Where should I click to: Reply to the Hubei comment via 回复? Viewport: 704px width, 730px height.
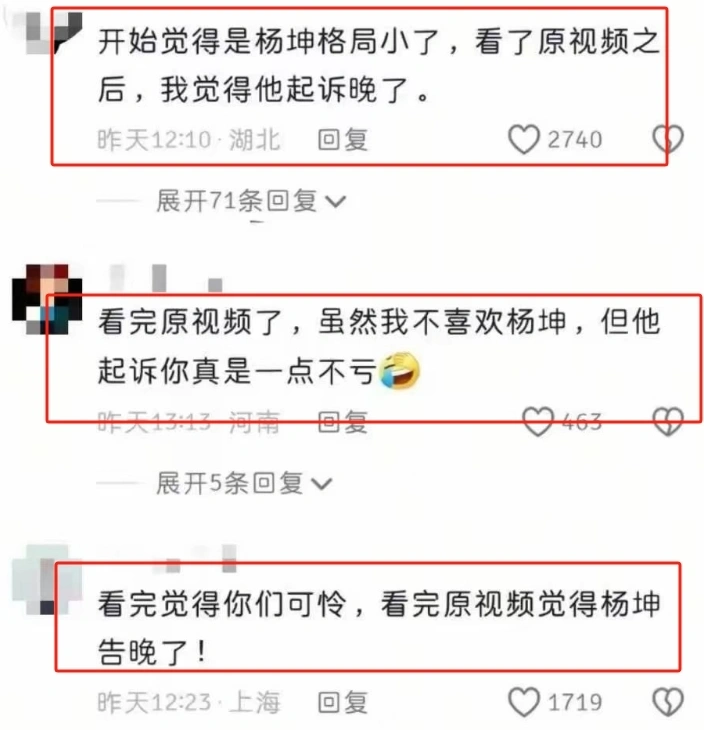(343, 140)
